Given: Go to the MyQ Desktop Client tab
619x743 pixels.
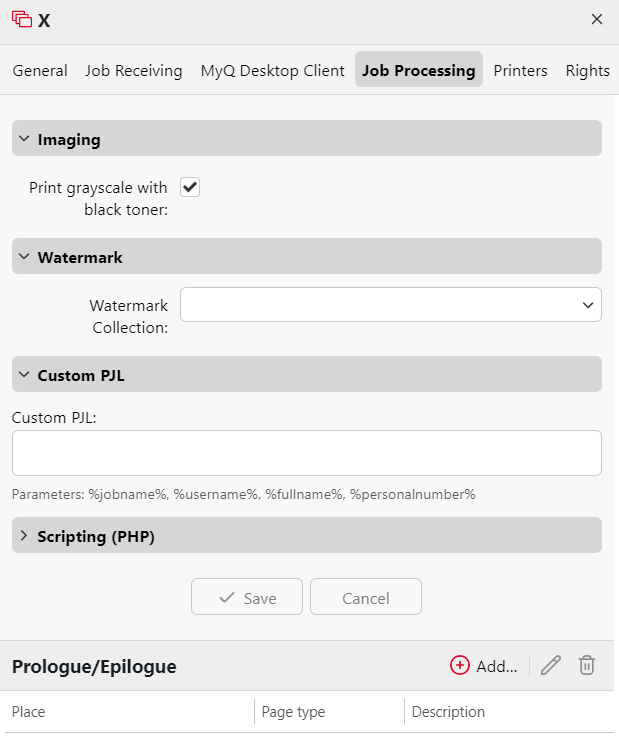Looking at the screenshot, I should (x=272, y=71).
